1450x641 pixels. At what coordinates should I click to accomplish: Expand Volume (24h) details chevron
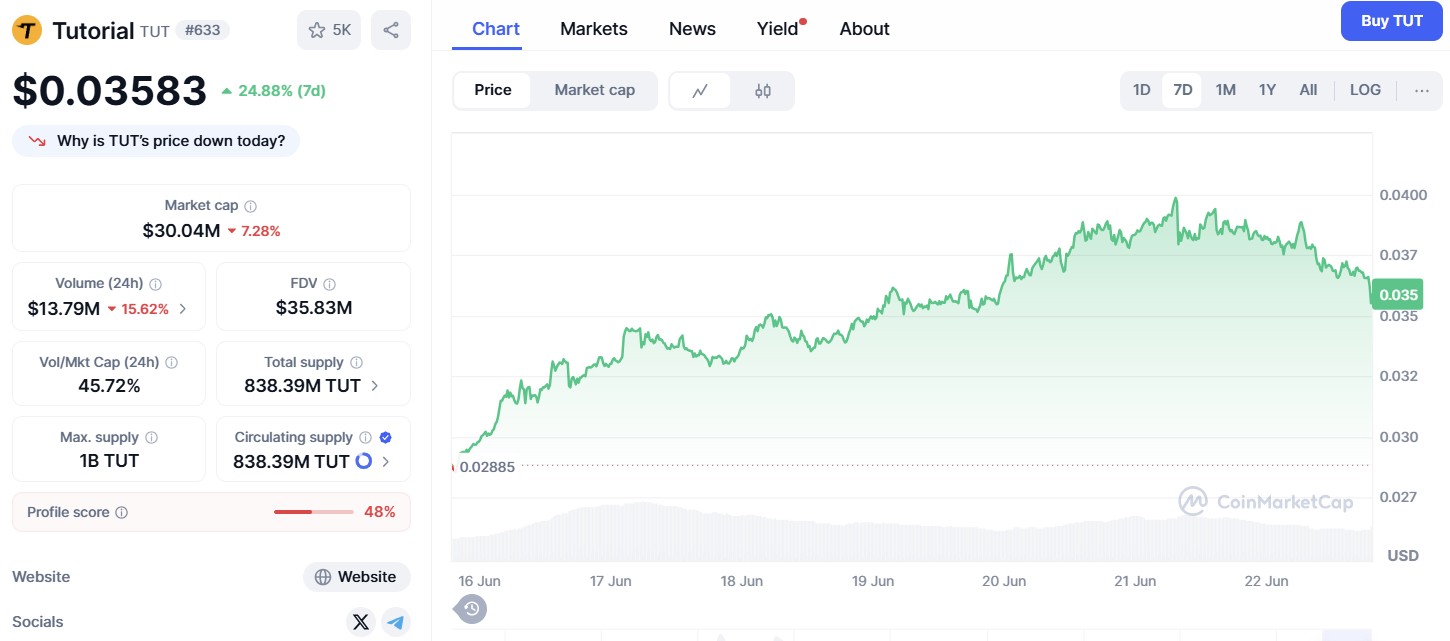pyautogui.click(x=182, y=309)
